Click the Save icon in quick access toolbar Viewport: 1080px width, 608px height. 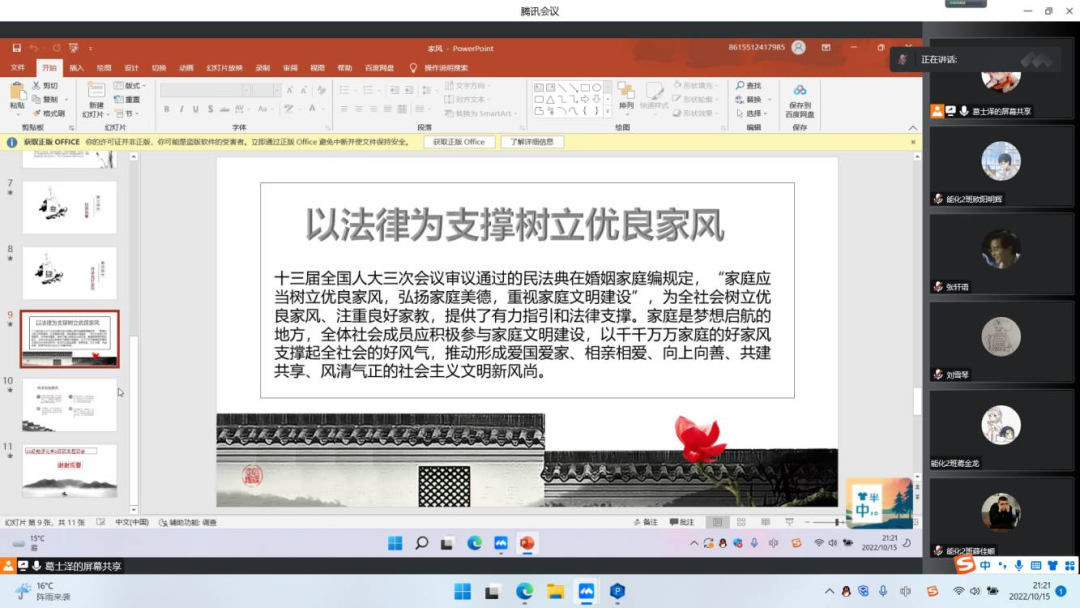(17, 48)
